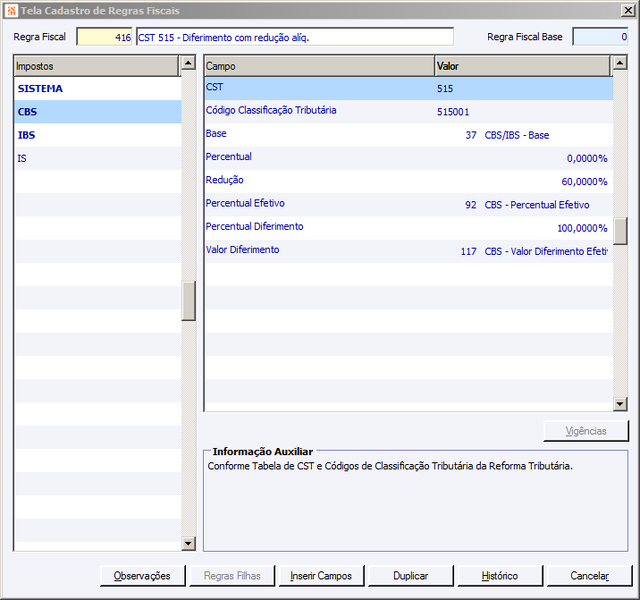The image size is (640, 600).
Task: Click the Campo grid scroll up arrow
Action: pos(620,63)
